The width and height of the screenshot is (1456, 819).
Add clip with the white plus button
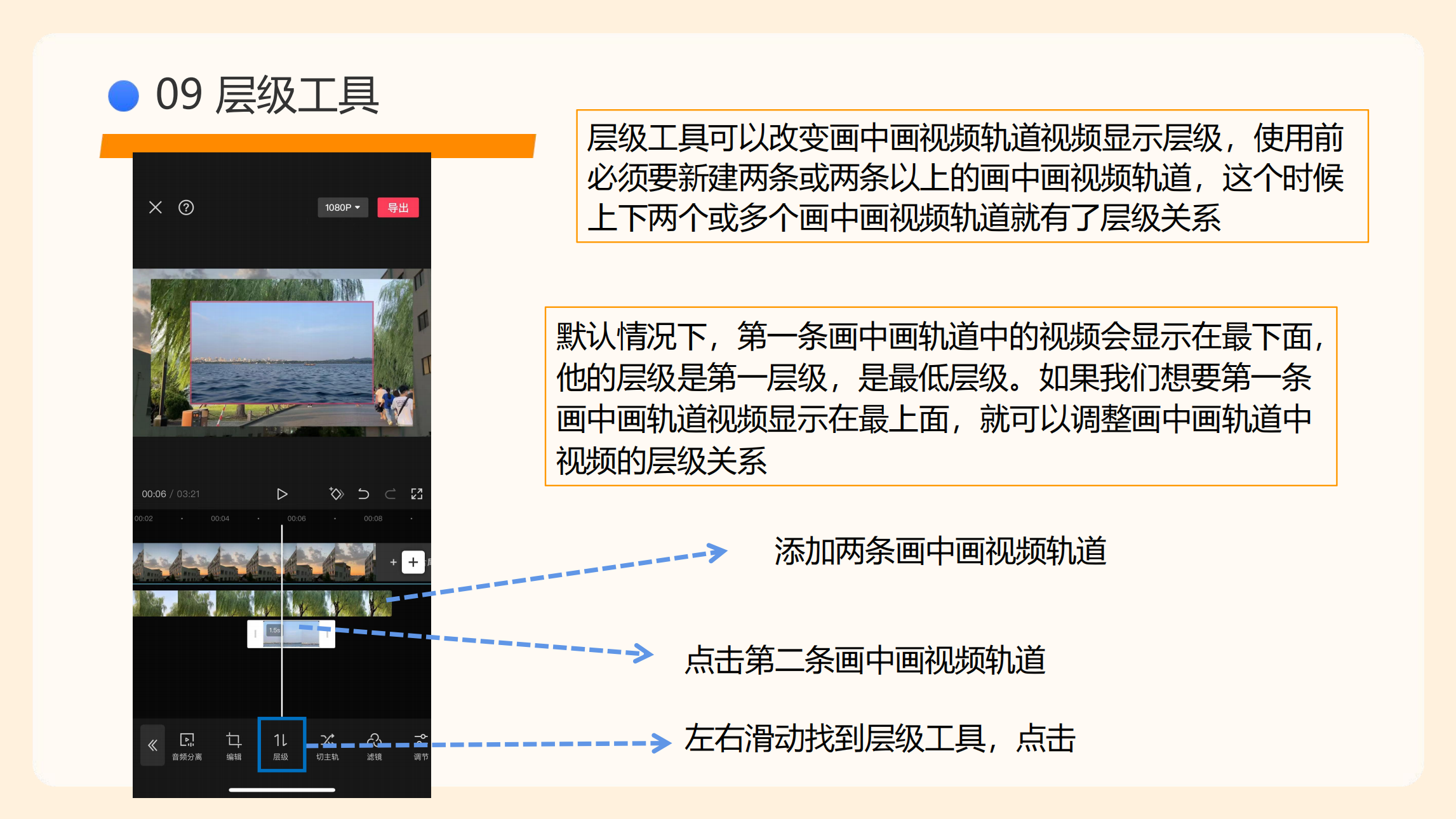click(413, 562)
